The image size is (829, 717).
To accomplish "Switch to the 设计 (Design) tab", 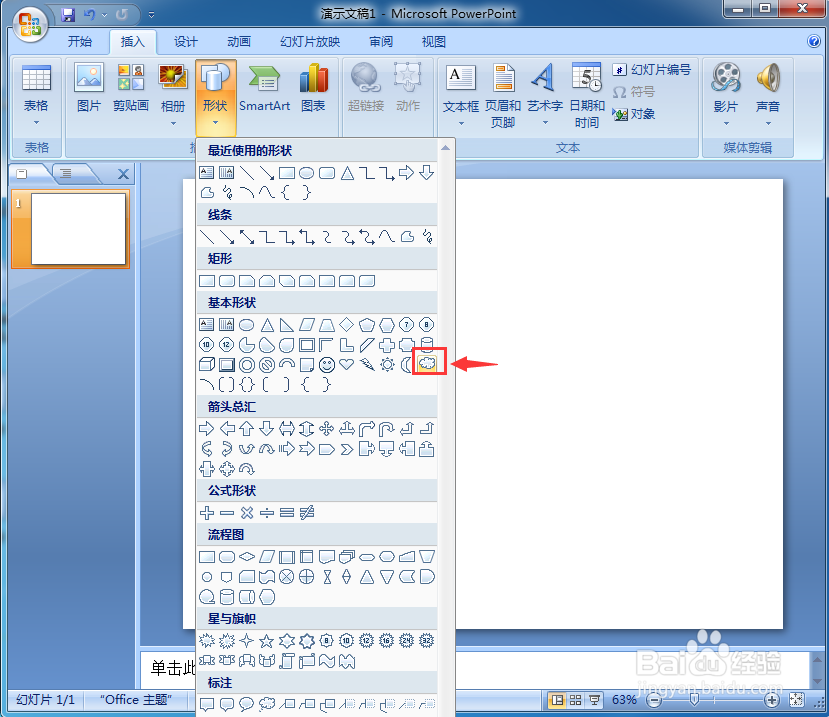I will click(186, 42).
